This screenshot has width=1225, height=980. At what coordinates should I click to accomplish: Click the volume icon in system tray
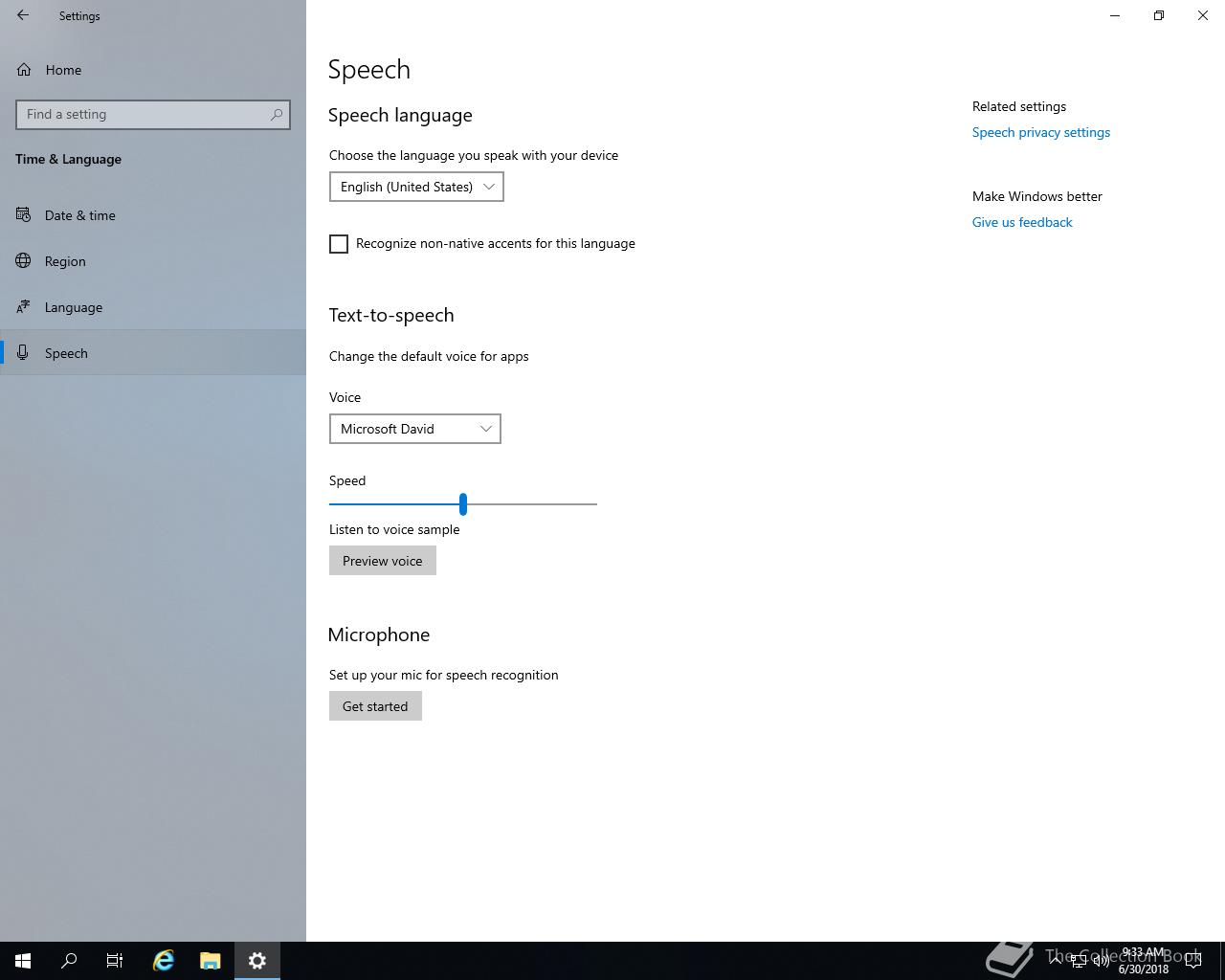pos(1101,961)
